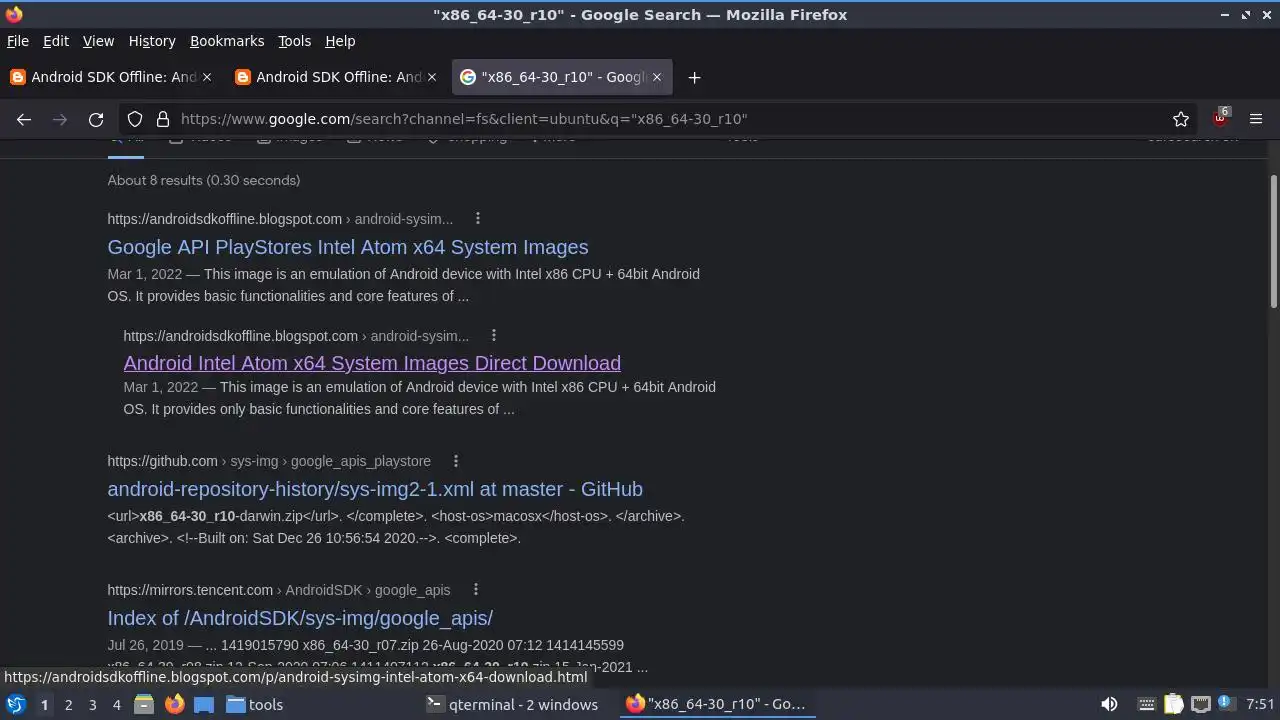Open network status tray icon

coord(1201,705)
